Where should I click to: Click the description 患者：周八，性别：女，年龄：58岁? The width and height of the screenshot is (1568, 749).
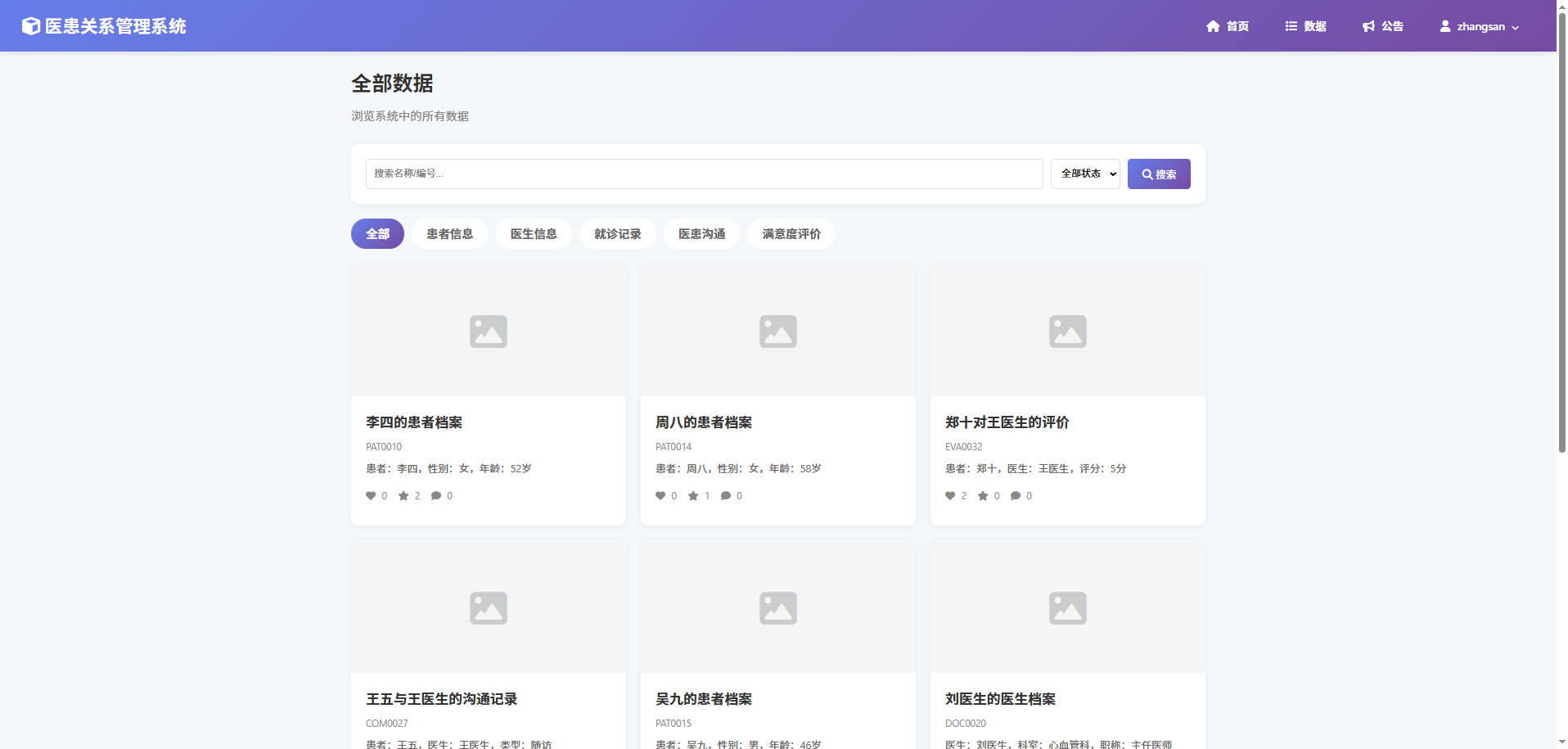738,469
